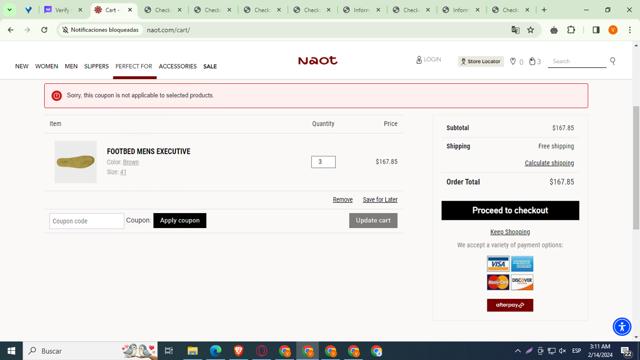Screen dimensions: 640x360
Task: Open the ACCESSORIES menu
Action: coord(178,66)
